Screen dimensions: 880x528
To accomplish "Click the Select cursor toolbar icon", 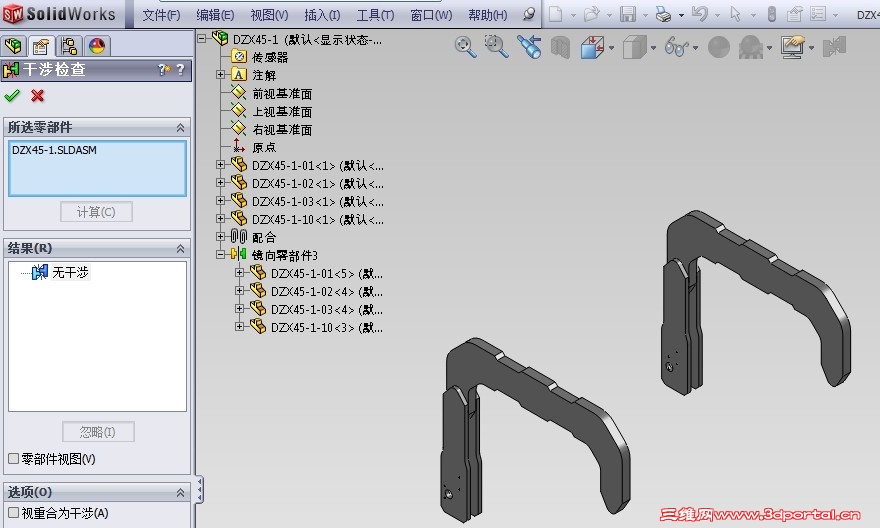I will [x=735, y=13].
